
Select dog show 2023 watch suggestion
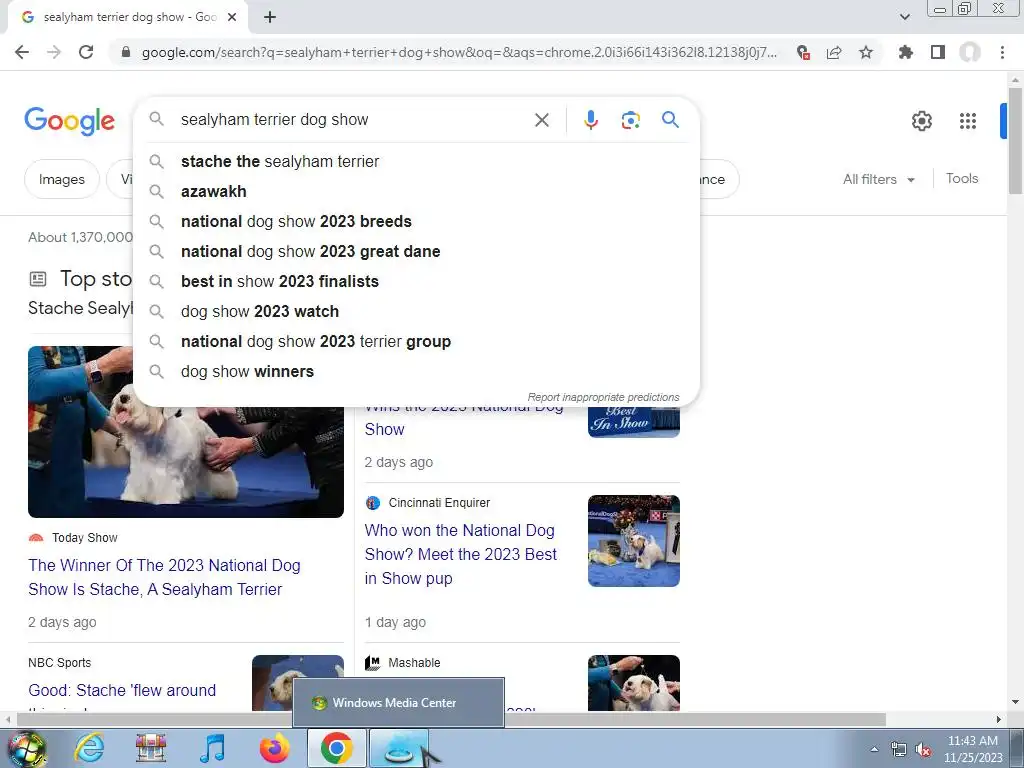[416, 312]
